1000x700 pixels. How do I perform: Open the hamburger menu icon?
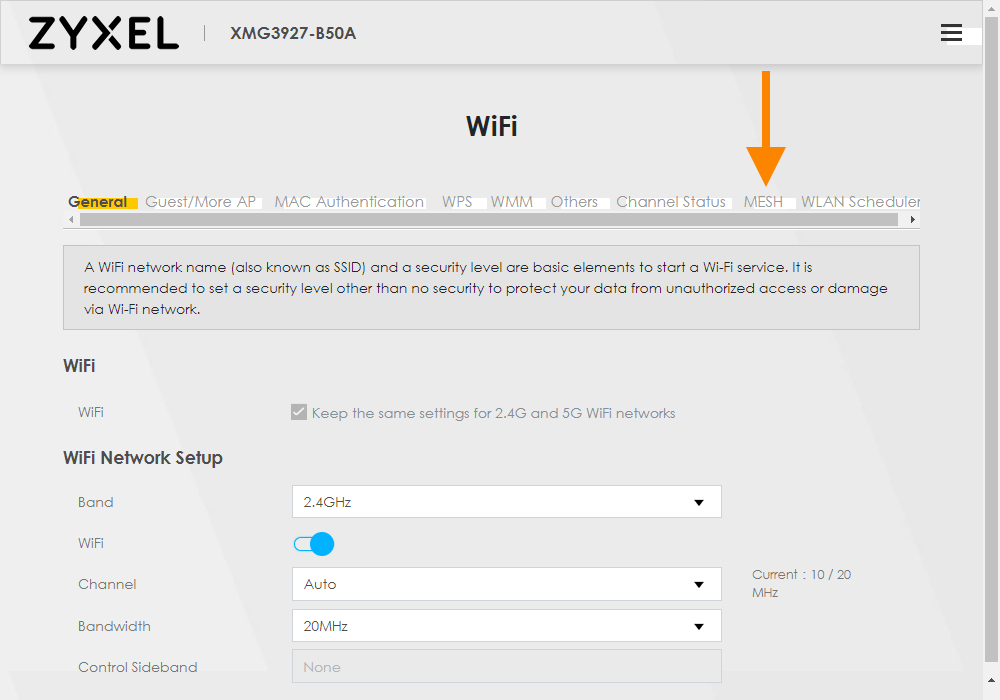click(x=951, y=33)
